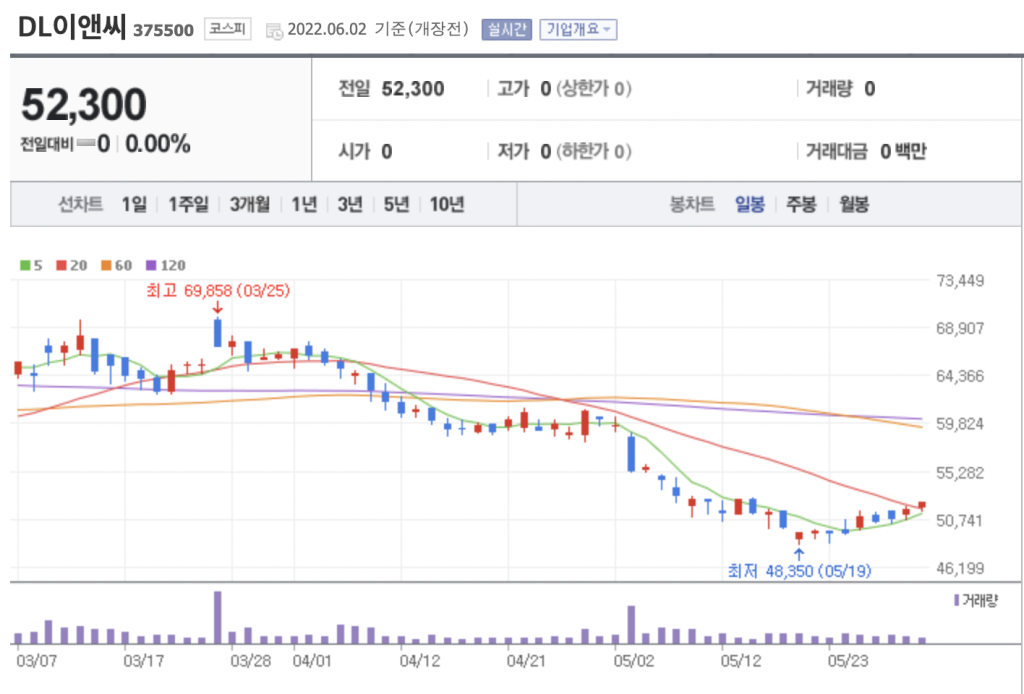This screenshot has height=694, width=1024.
Task: Click the 코스피 market badge
Action: (x=229, y=29)
